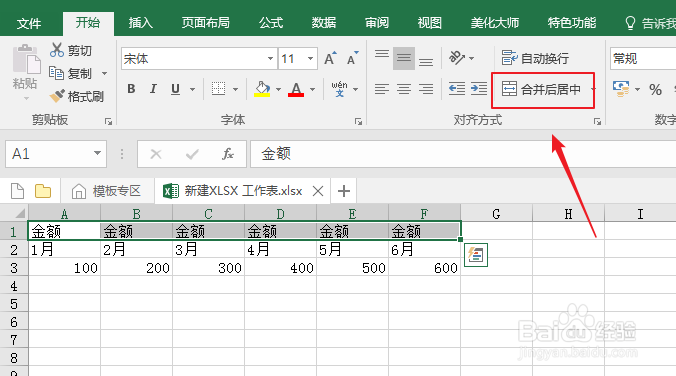
Task: Open merge and center dropdown arrow
Action: (593, 89)
